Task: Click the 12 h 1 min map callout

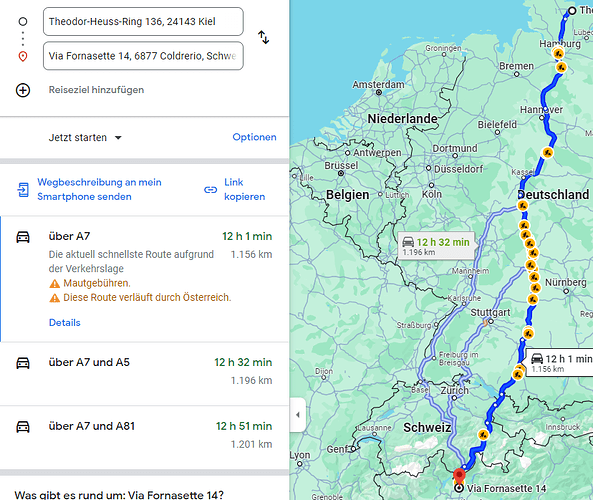Action: click(560, 362)
